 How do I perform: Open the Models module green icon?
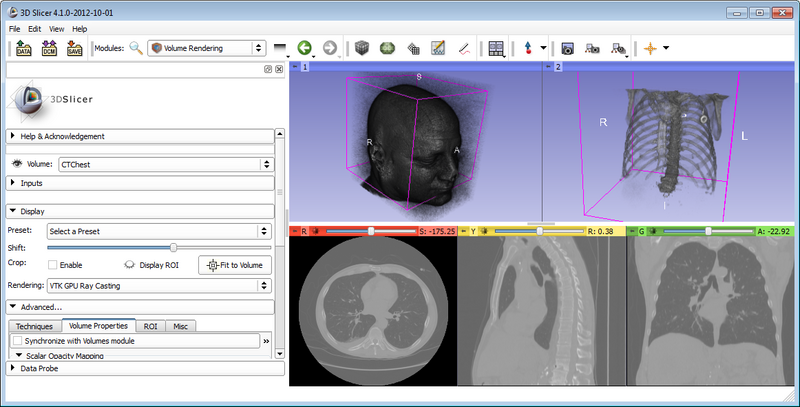[388, 48]
